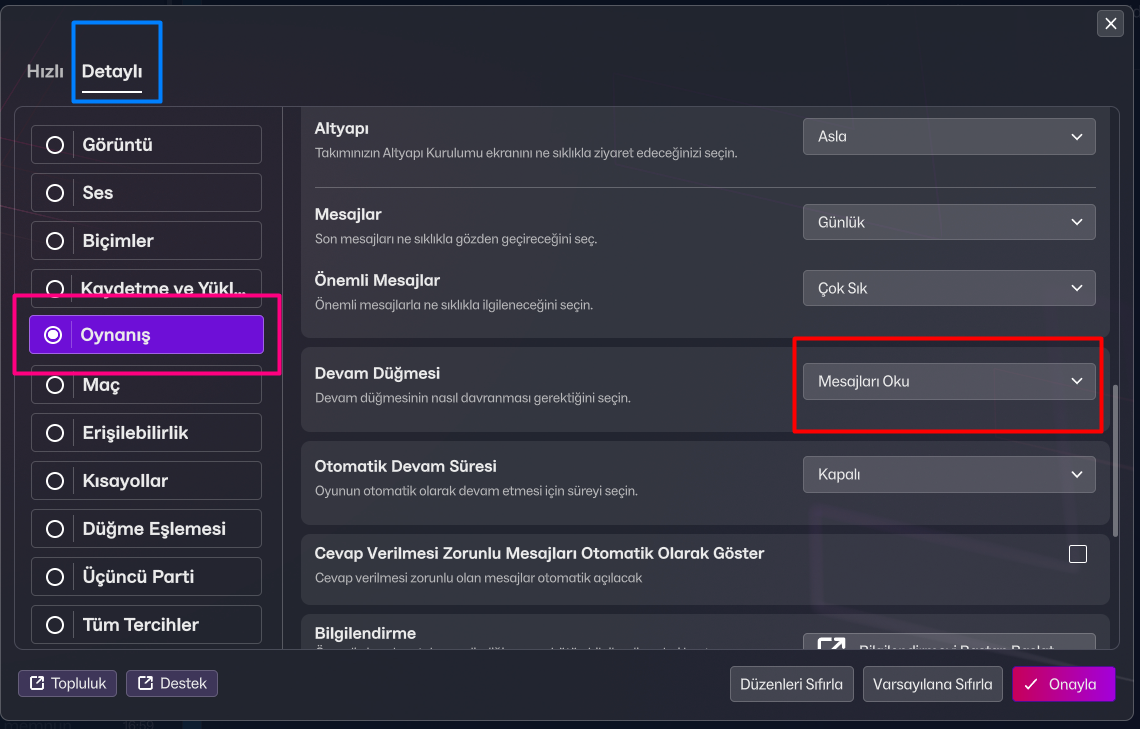Open the Altyapı dropdown showing Asla
The width and height of the screenshot is (1140, 729).
point(949,137)
